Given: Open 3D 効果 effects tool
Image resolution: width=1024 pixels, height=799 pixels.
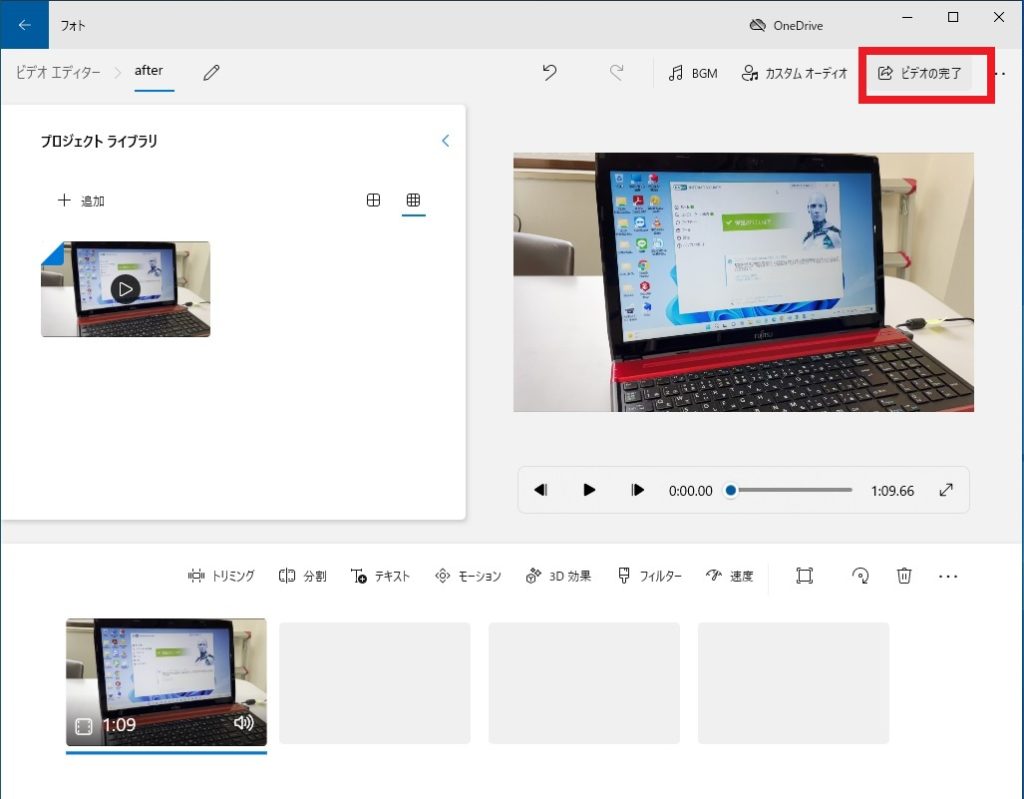Looking at the screenshot, I should 558,576.
